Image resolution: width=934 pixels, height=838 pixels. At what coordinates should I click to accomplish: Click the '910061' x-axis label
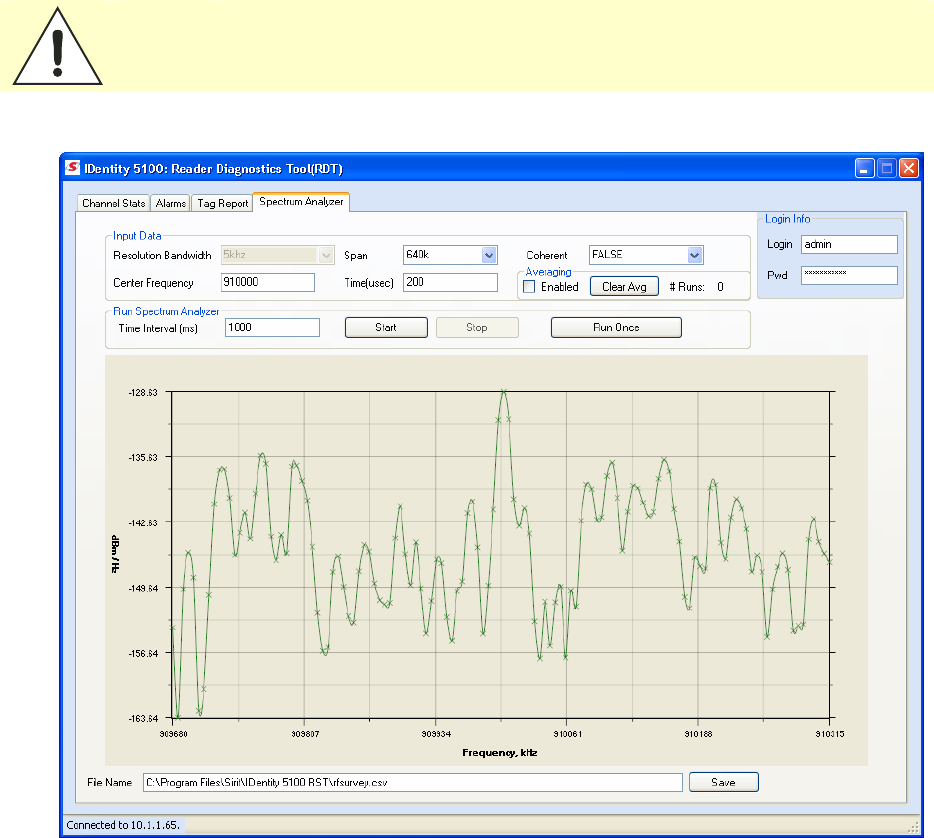(567, 734)
